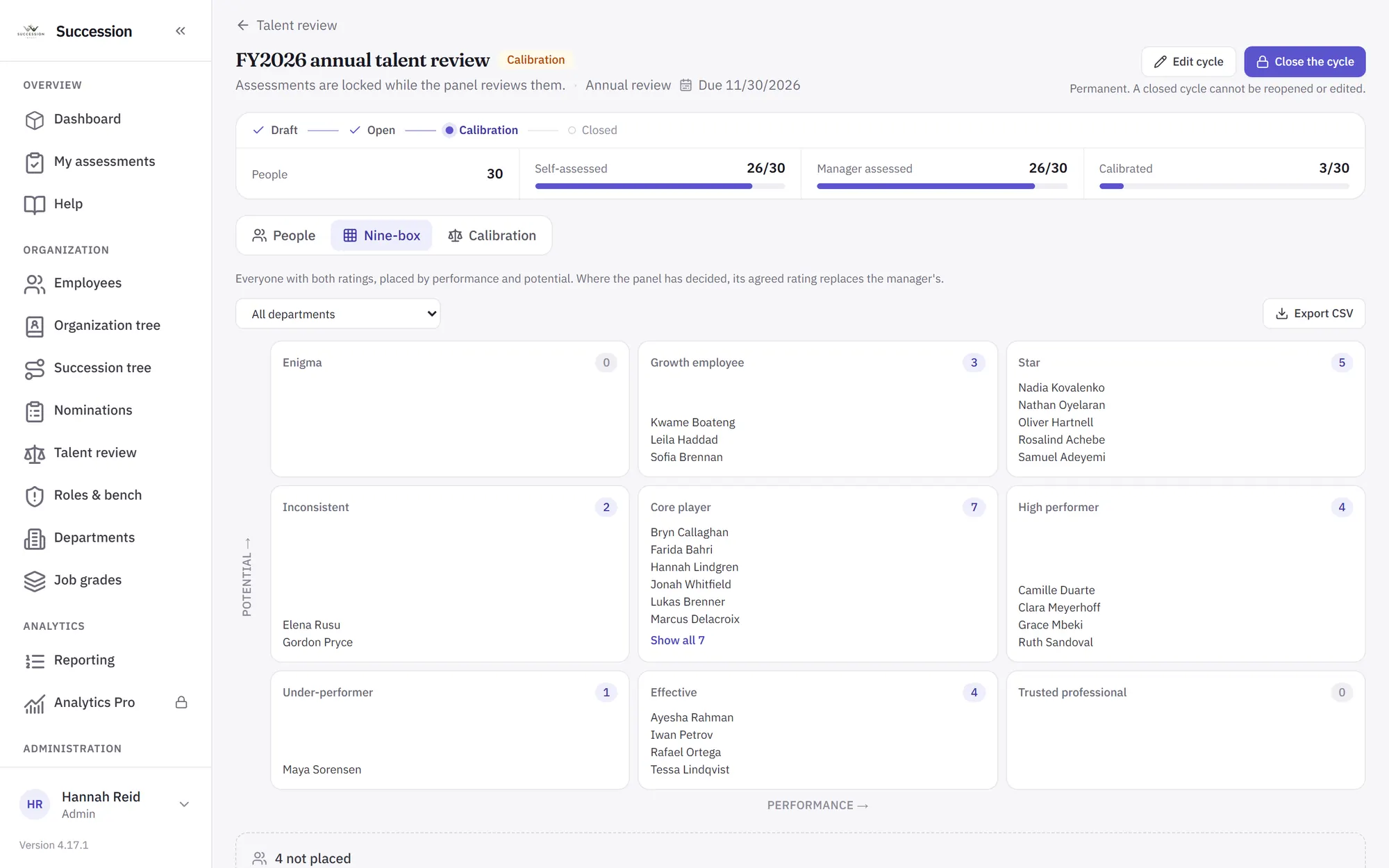
Task: Click the Succession logo
Action: pyautogui.click(x=31, y=31)
